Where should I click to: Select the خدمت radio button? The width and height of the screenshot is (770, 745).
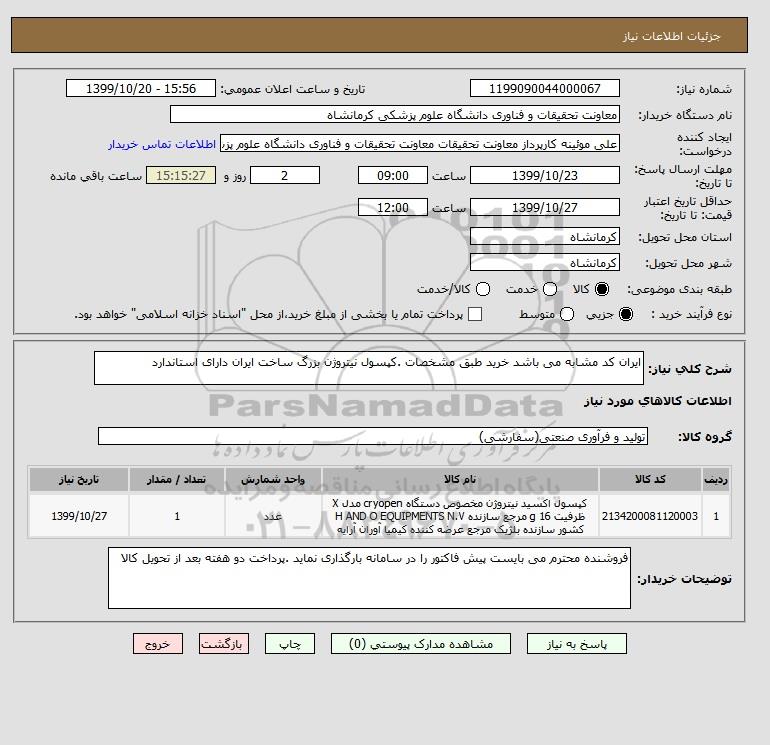550,289
